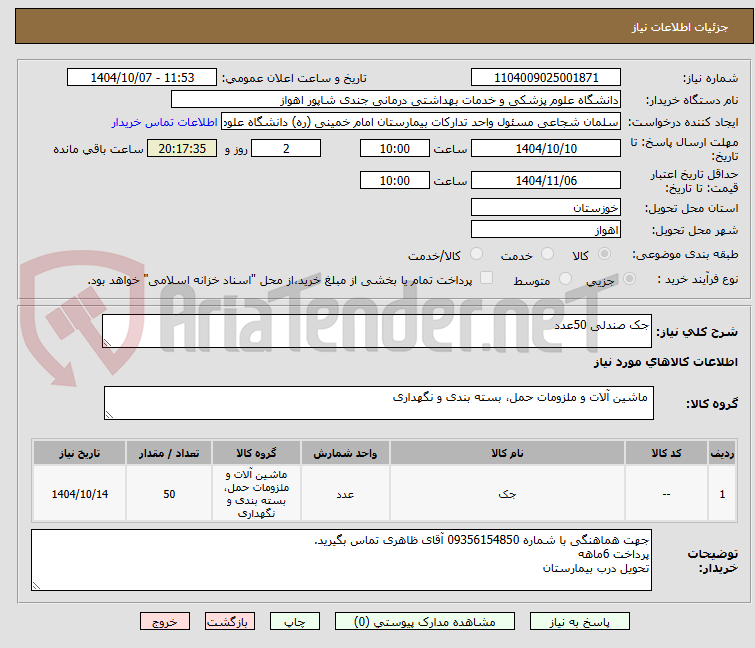Click the 'چاپ' print button
The height and width of the screenshot is (648, 755).
295,622
